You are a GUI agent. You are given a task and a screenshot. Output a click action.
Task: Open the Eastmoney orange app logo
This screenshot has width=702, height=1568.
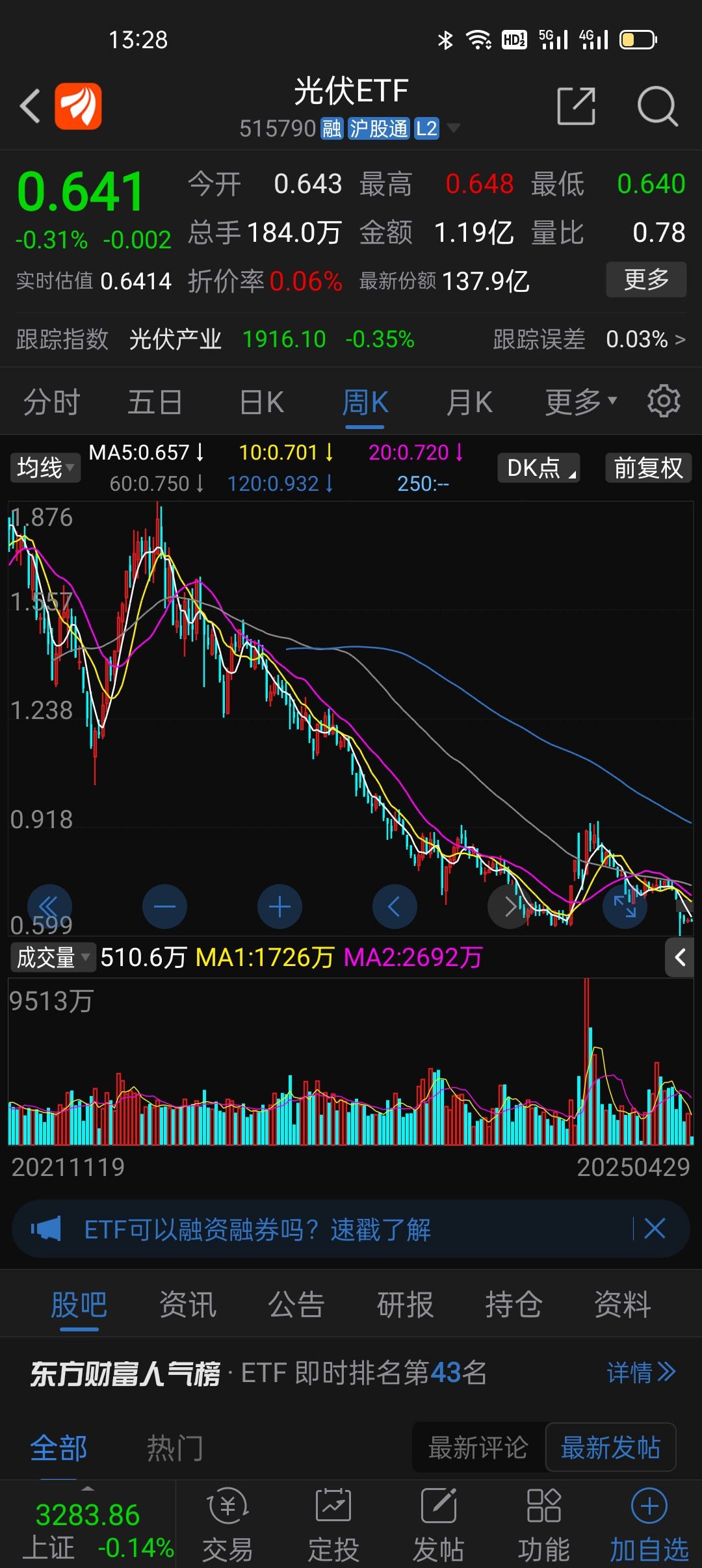click(x=78, y=106)
